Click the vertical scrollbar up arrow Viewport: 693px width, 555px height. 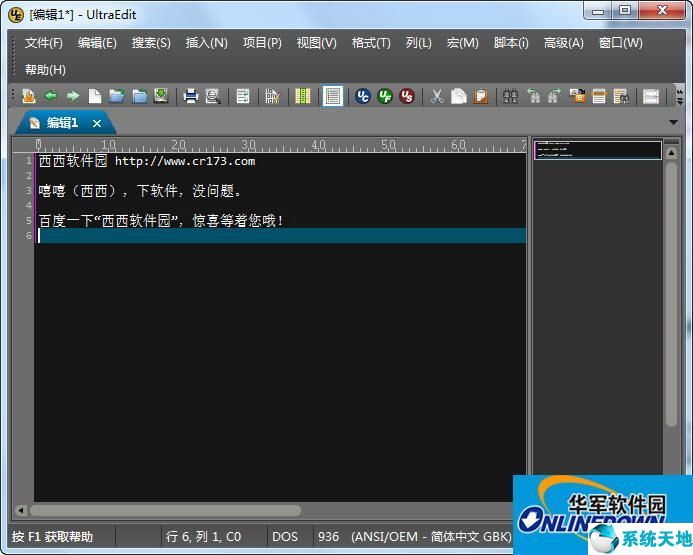click(x=671, y=153)
